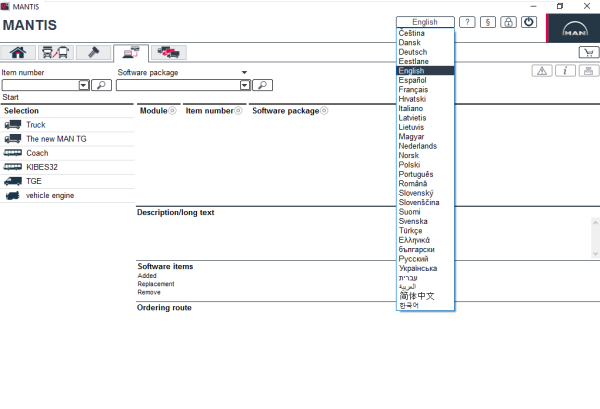600x409 pixels.
Task: Select vehicle engine entry
Action: coord(67,196)
